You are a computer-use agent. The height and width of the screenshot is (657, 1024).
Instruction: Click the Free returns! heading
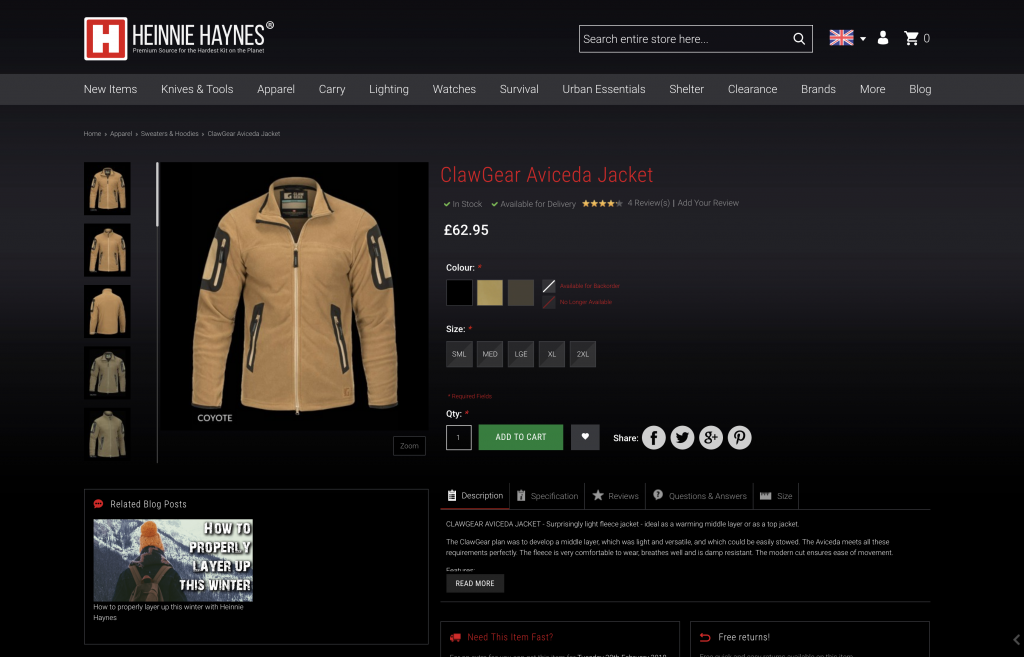(x=744, y=637)
